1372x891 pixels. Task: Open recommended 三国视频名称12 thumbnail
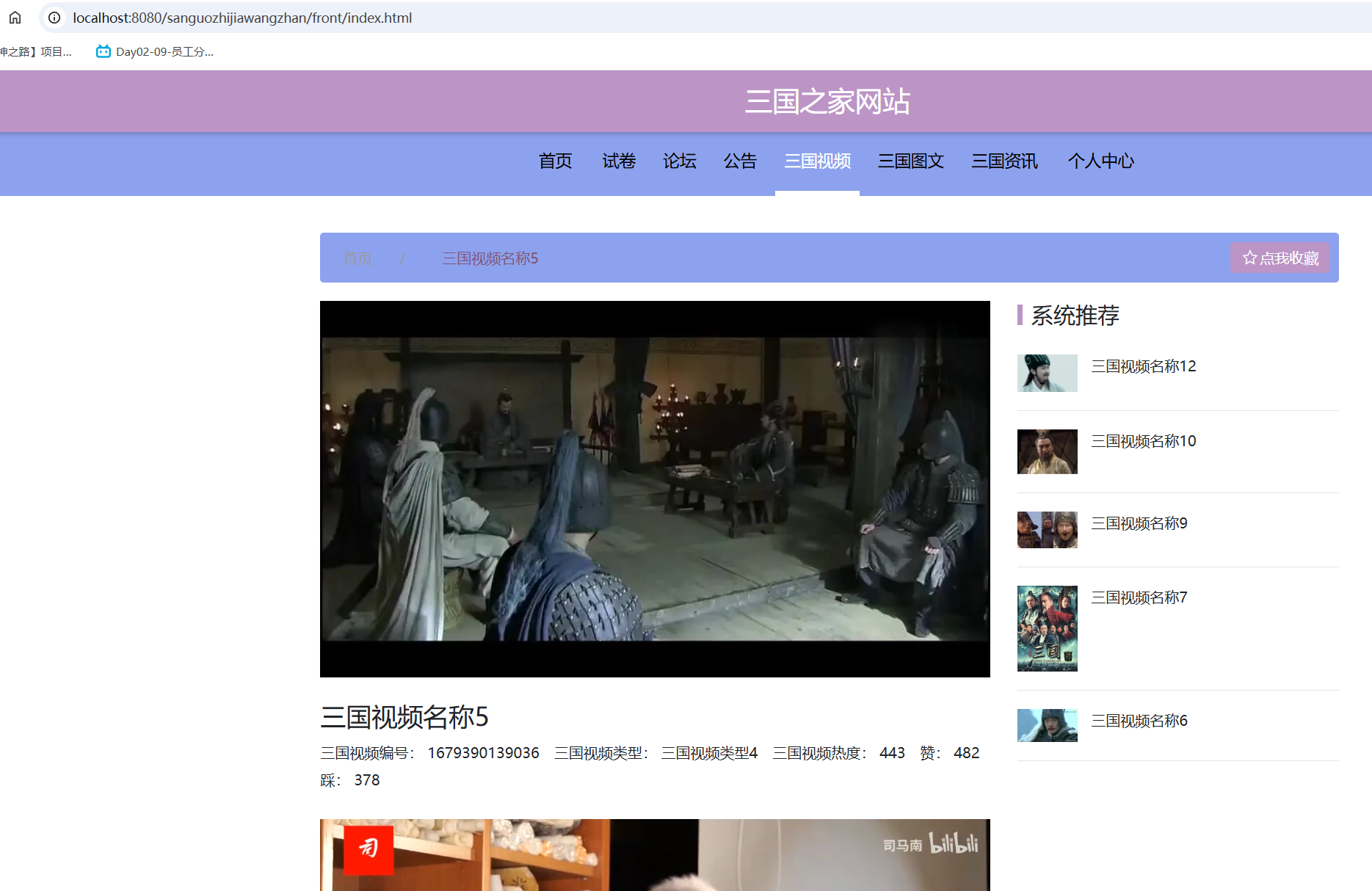pyautogui.click(x=1048, y=373)
